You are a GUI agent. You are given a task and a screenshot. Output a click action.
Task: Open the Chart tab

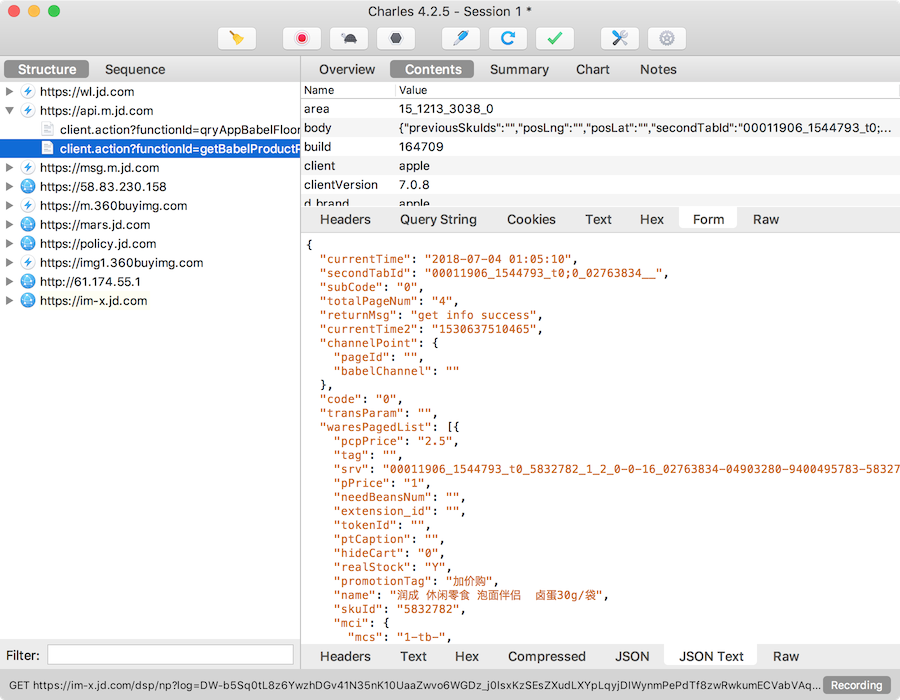[x=592, y=69]
